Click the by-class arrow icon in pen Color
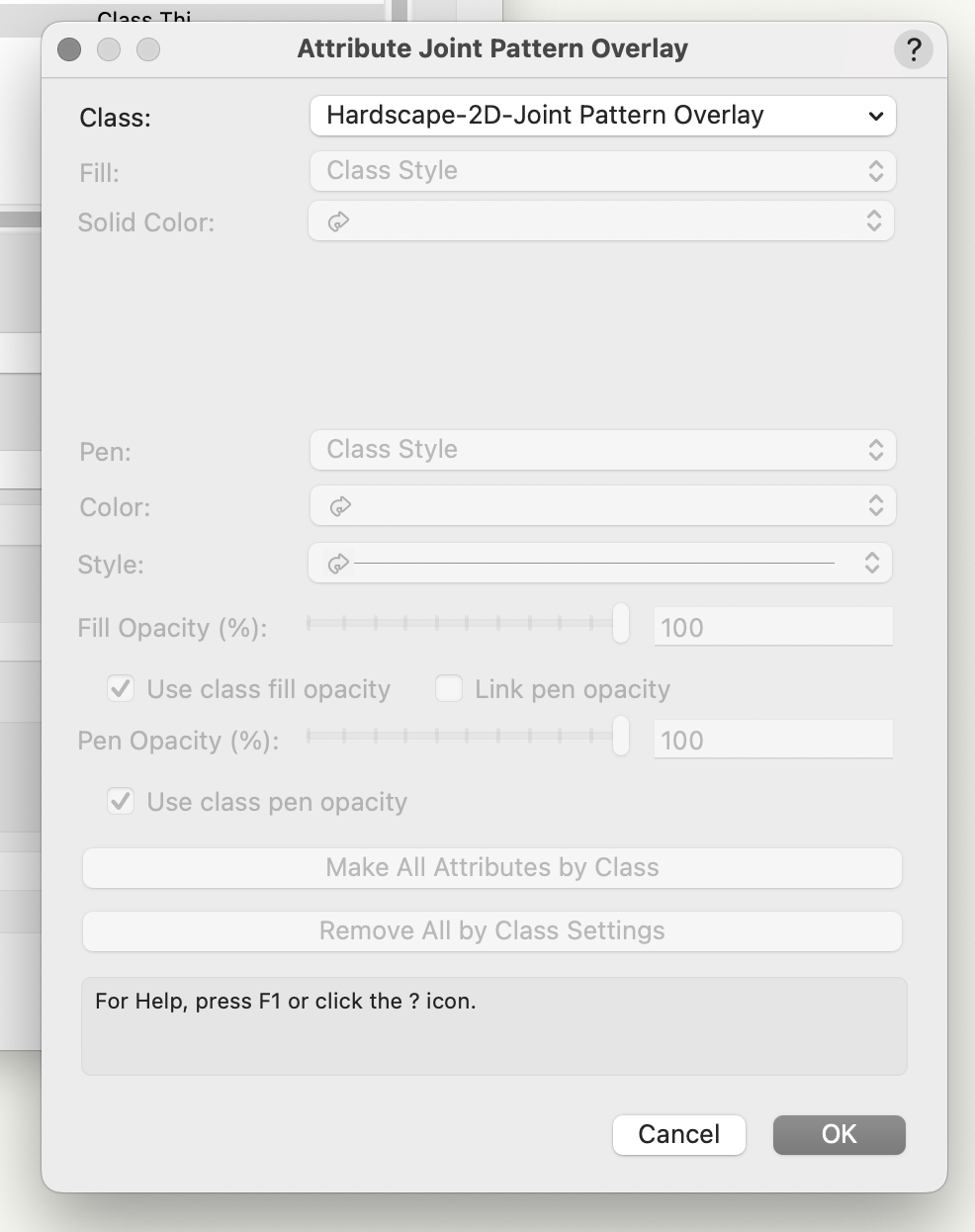Image resolution: width=975 pixels, height=1232 pixels. tap(339, 506)
